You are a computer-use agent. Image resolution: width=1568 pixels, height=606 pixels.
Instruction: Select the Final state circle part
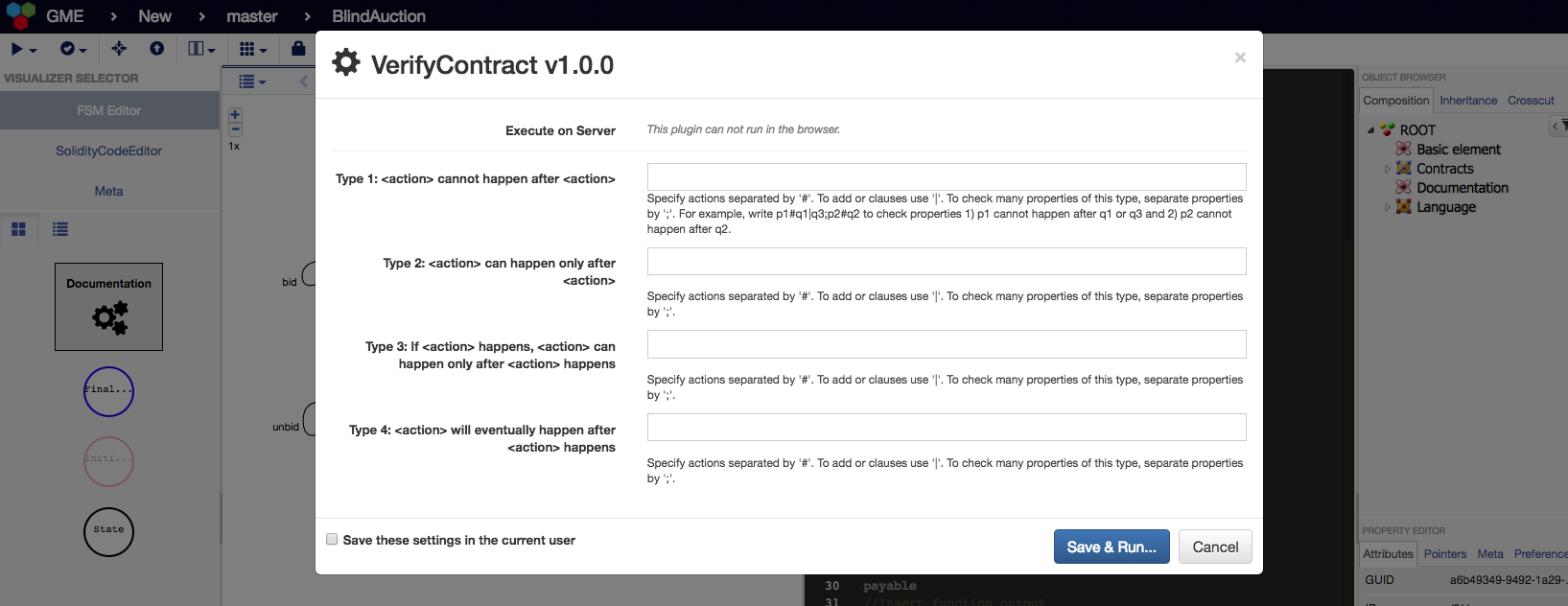point(108,391)
